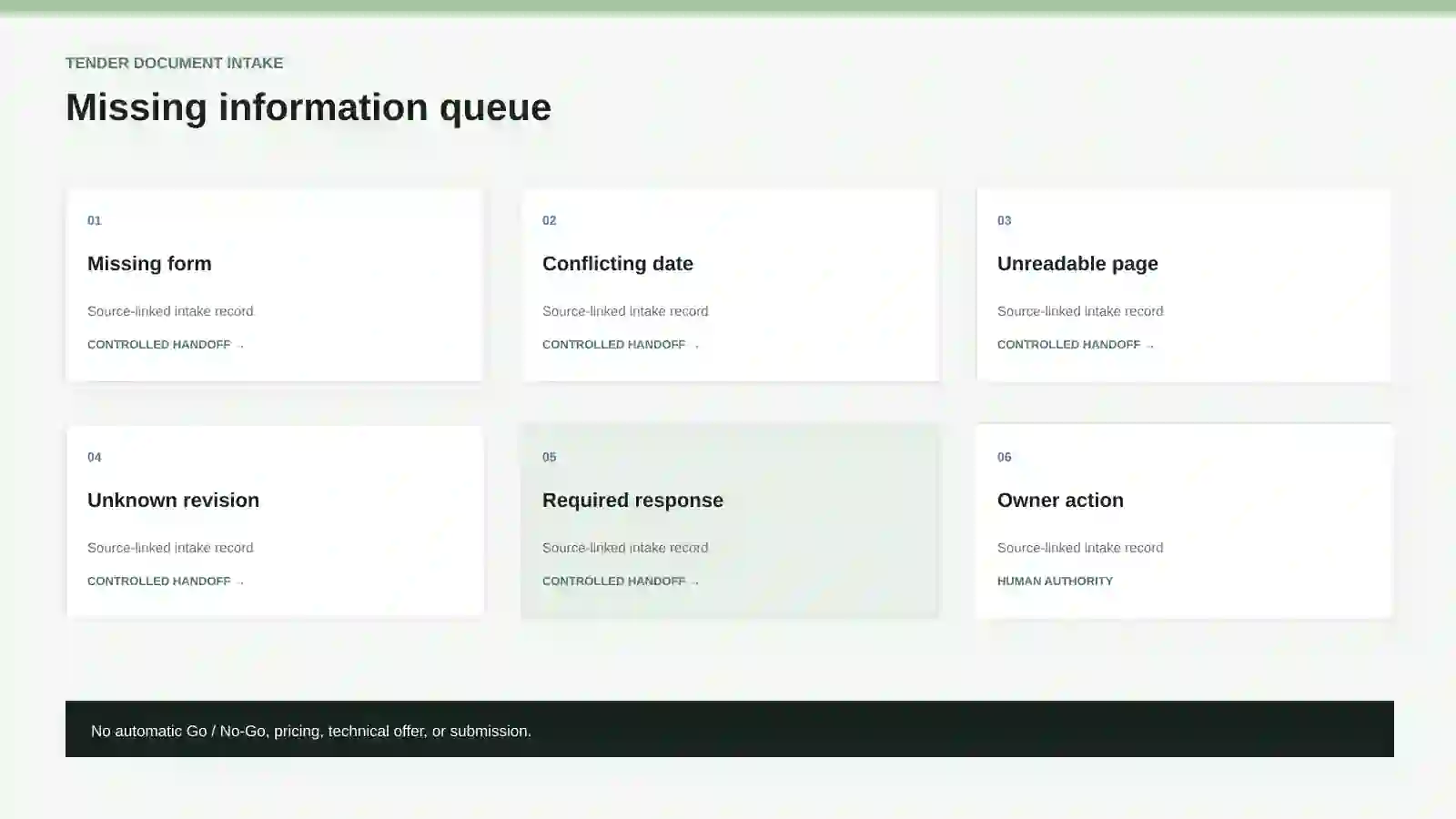Click the 01 number on Missing form card
Screen dimensions: 1456x819
click(x=95, y=220)
